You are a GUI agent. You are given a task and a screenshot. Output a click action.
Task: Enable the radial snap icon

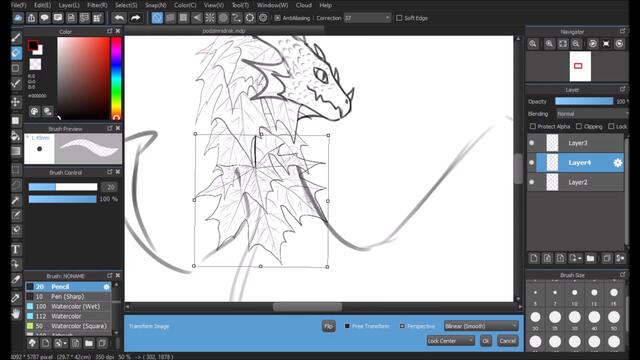point(210,18)
